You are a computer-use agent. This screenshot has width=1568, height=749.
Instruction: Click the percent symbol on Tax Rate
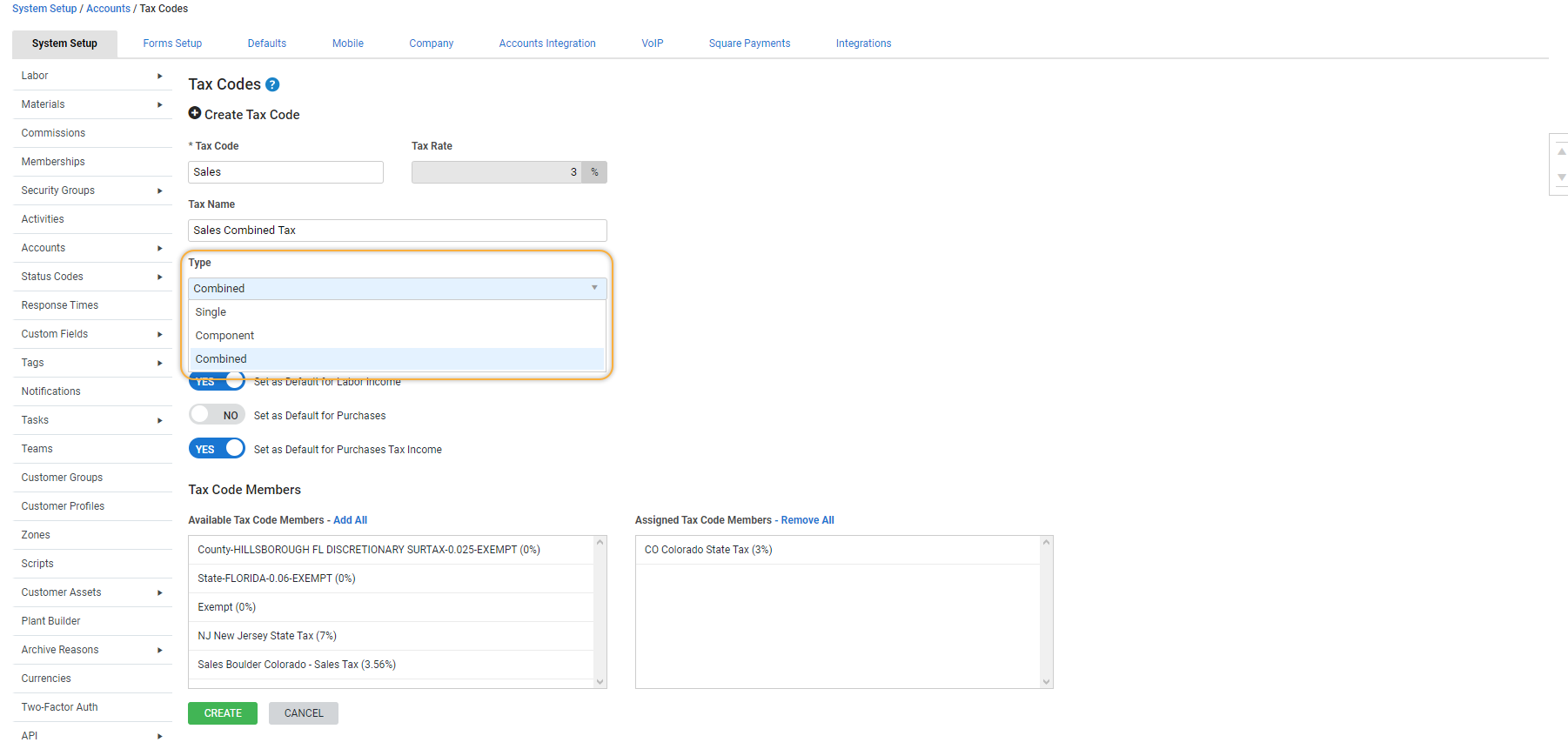point(594,172)
